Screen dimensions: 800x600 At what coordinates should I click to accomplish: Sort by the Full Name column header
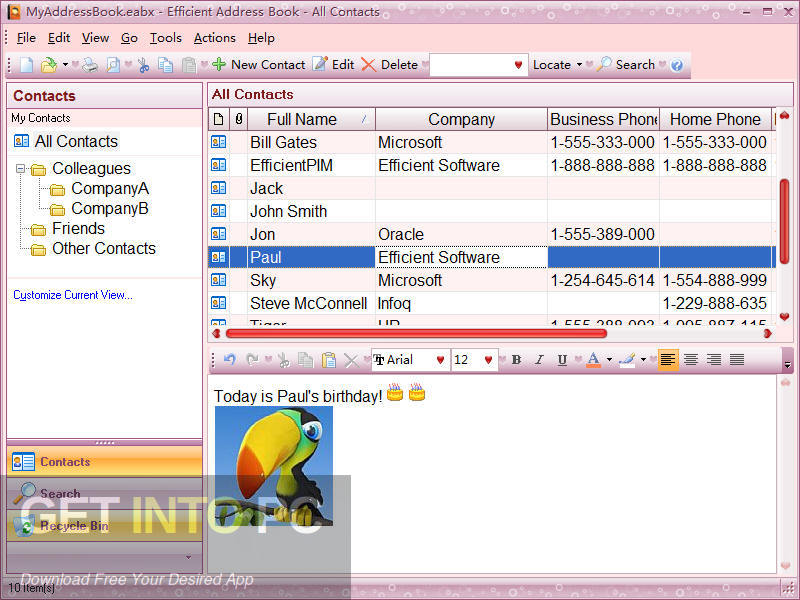click(x=311, y=119)
